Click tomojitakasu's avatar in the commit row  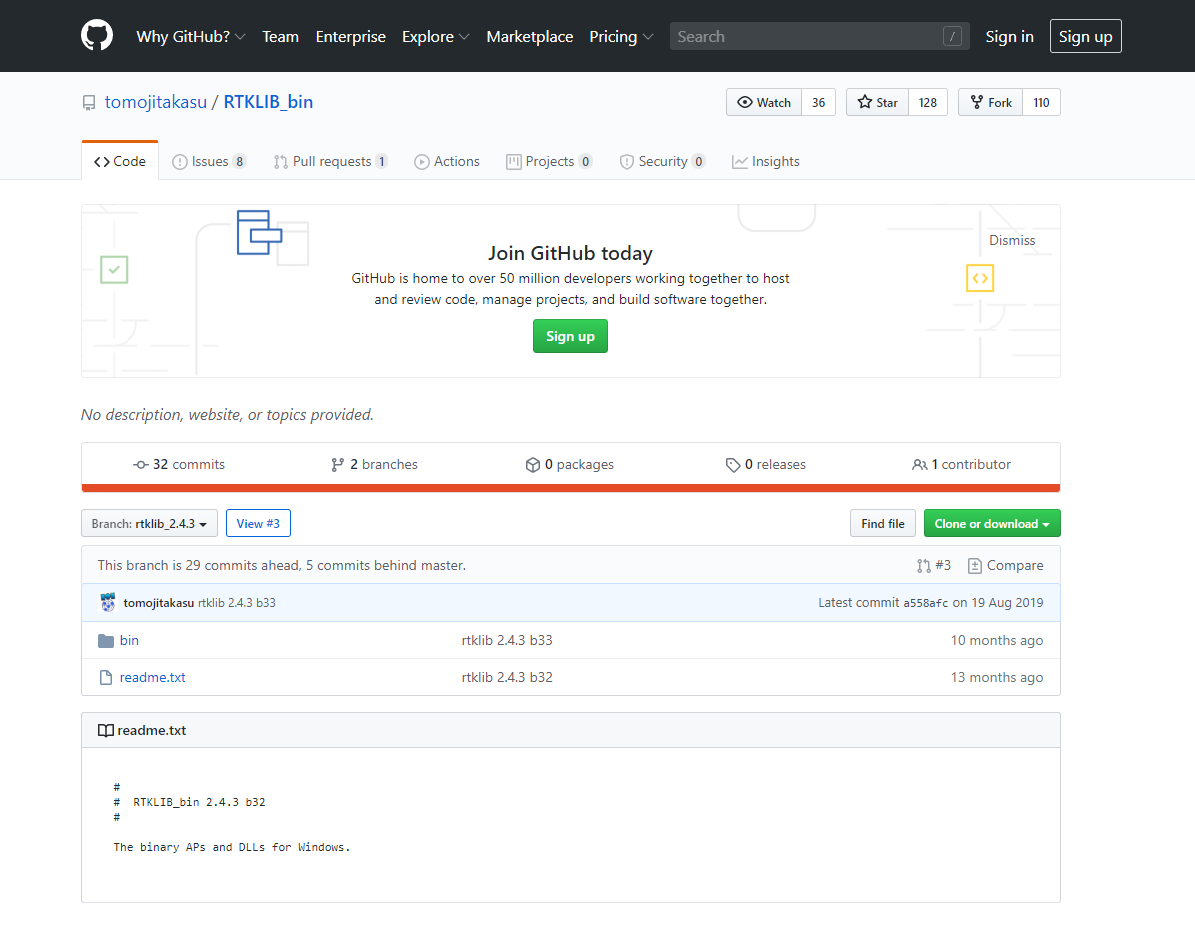point(108,603)
